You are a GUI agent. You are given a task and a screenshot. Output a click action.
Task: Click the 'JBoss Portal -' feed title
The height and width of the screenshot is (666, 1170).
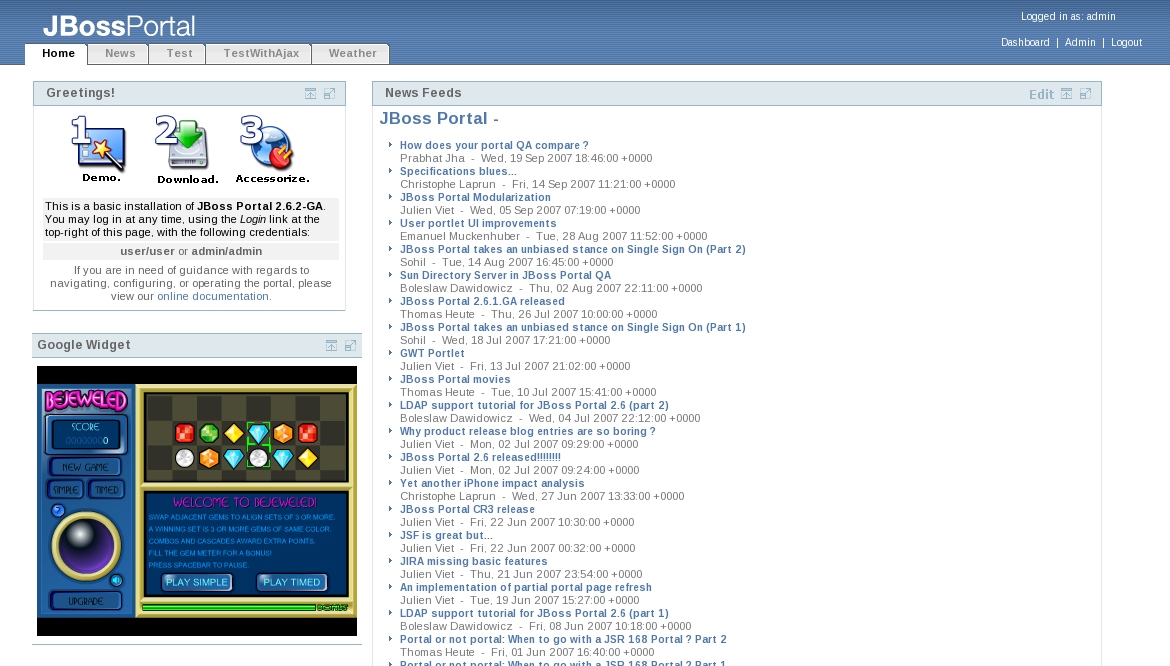[439, 119]
